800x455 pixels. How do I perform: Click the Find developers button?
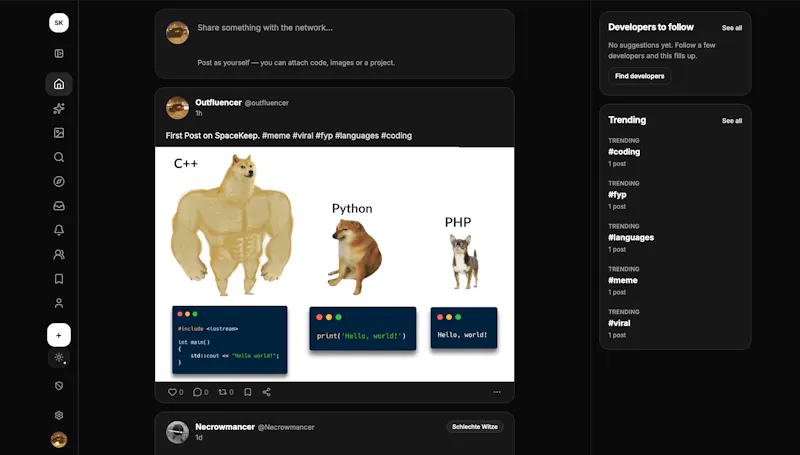coord(639,76)
